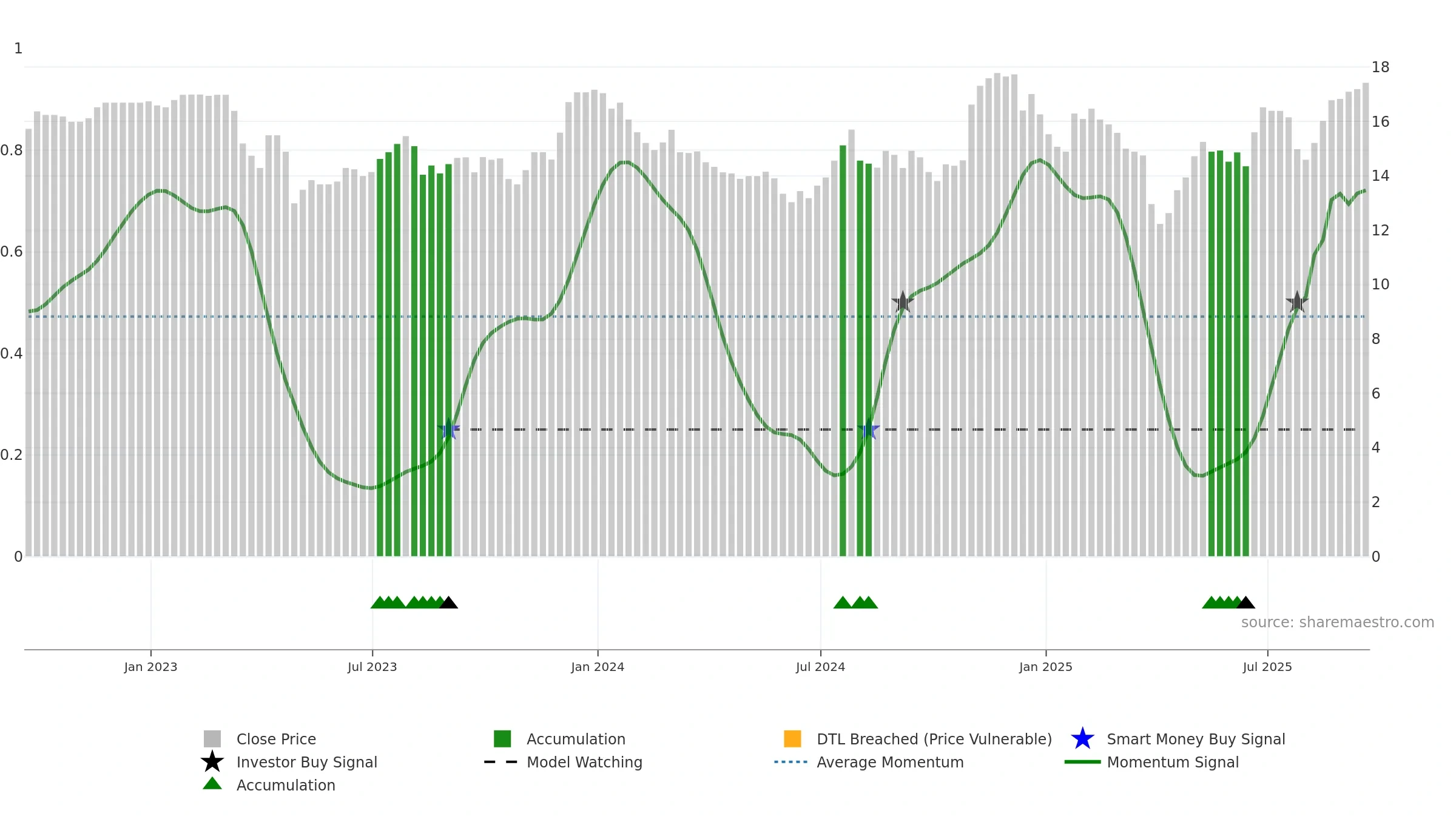The image size is (1456, 819).
Task: Select the blue star marker after Jul 2024
Action: (868, 430)
